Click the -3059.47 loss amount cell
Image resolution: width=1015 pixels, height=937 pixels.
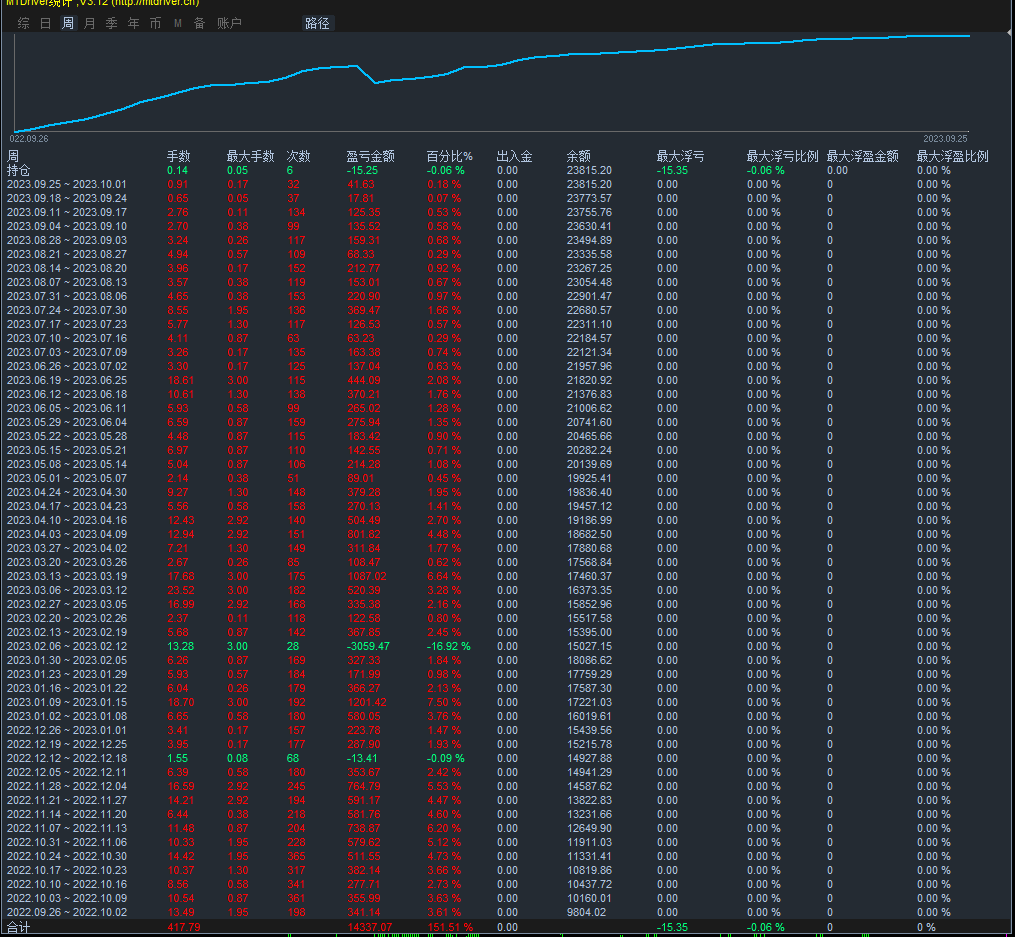pyautogui.click(x=368, y=646)
